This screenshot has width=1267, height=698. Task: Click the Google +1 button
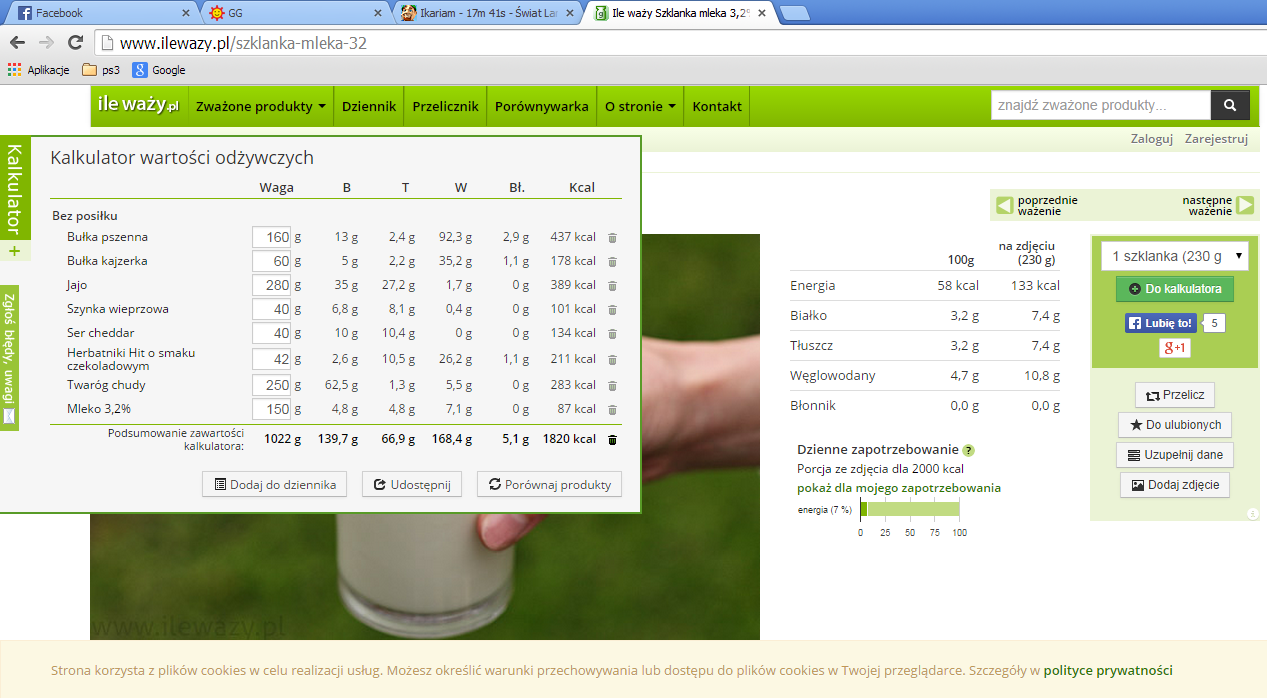coord(1174,348)
